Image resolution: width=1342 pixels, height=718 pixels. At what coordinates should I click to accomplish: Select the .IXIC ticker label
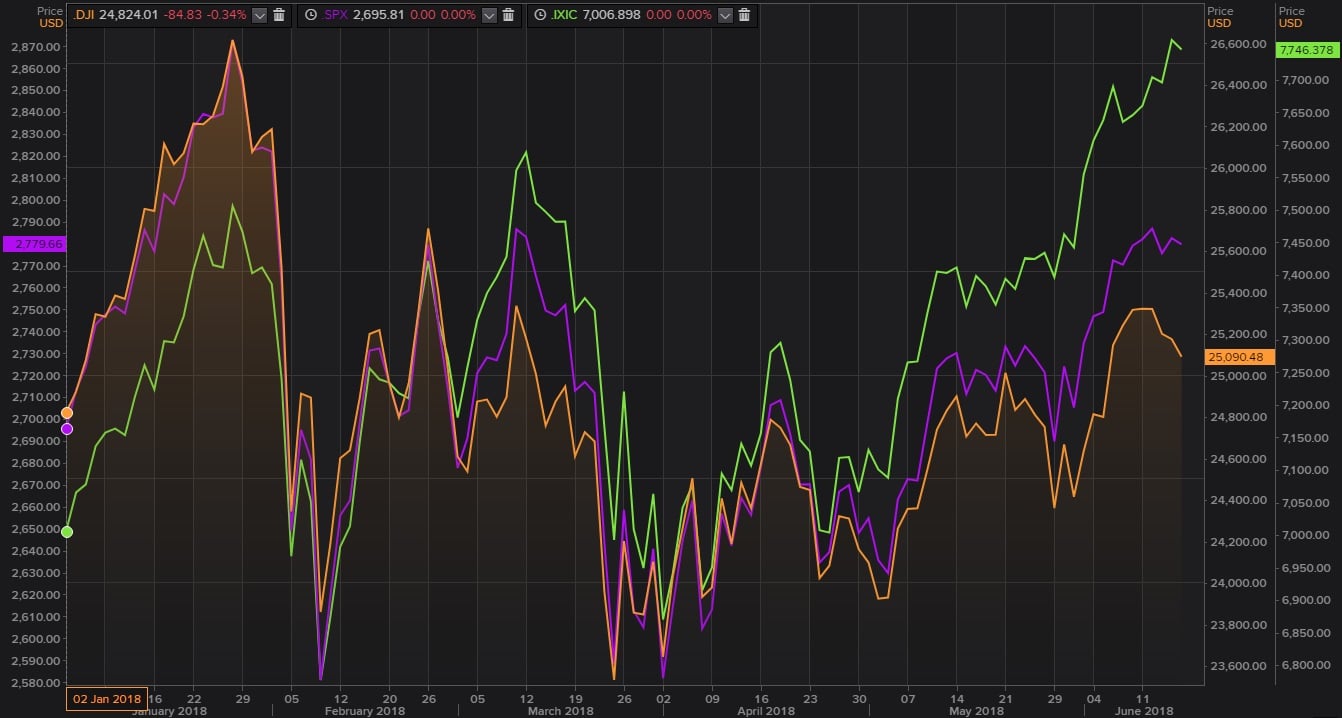pos(566,15)
